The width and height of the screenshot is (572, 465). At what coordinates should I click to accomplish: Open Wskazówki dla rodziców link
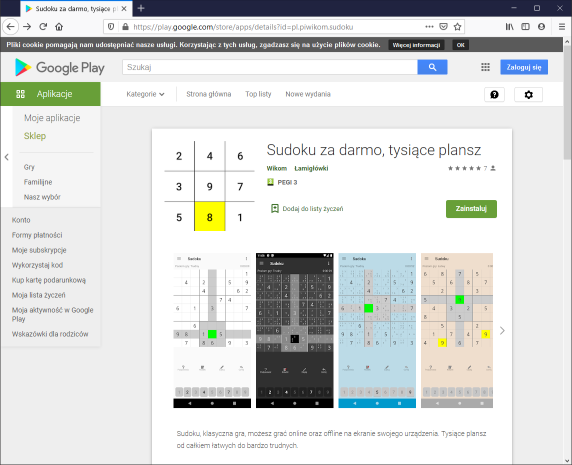tap(50, 334)
